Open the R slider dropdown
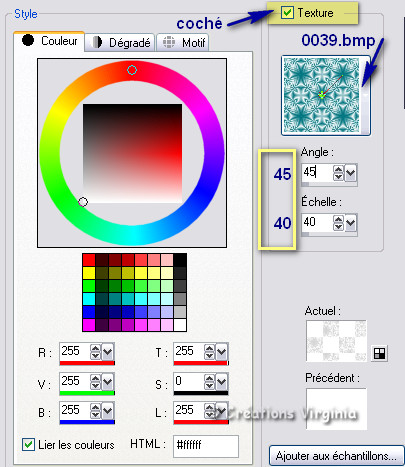Image resolution: width=405 pixels, height=467 pixels. 108,352
